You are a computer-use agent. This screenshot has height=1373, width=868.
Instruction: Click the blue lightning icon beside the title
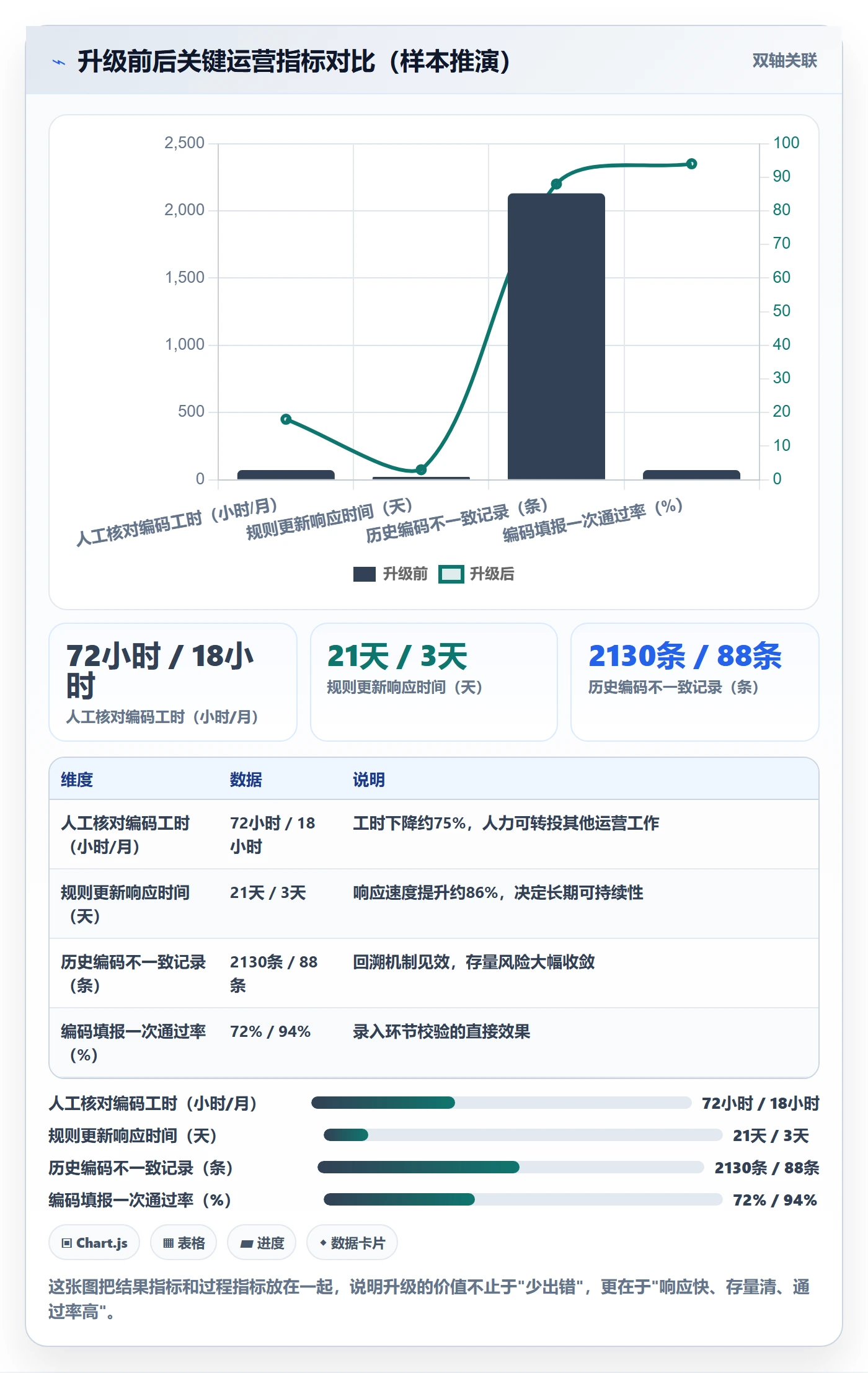click(58, 62)
